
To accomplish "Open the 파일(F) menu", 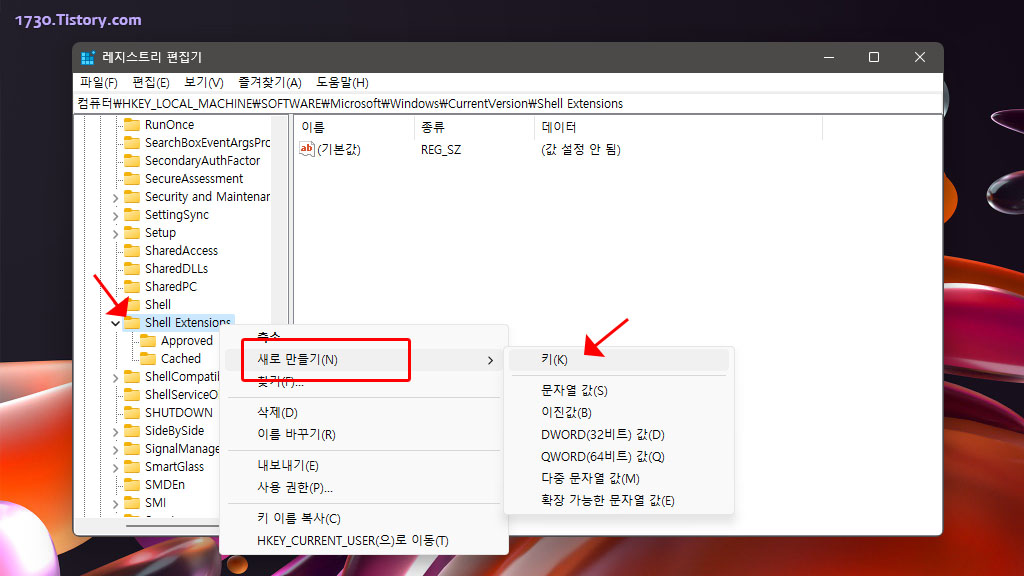I will pos(99,82).
